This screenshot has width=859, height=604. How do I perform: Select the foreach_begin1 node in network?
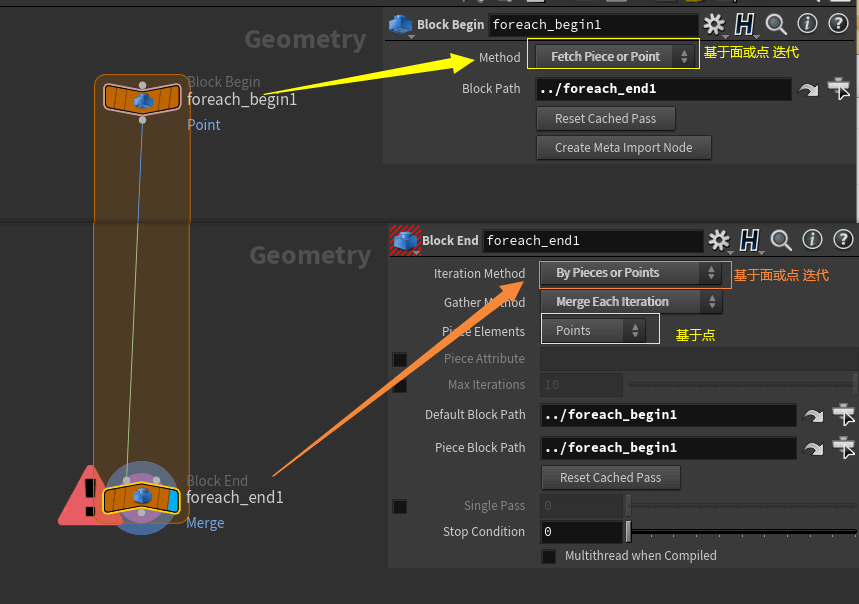coord(142,99)
